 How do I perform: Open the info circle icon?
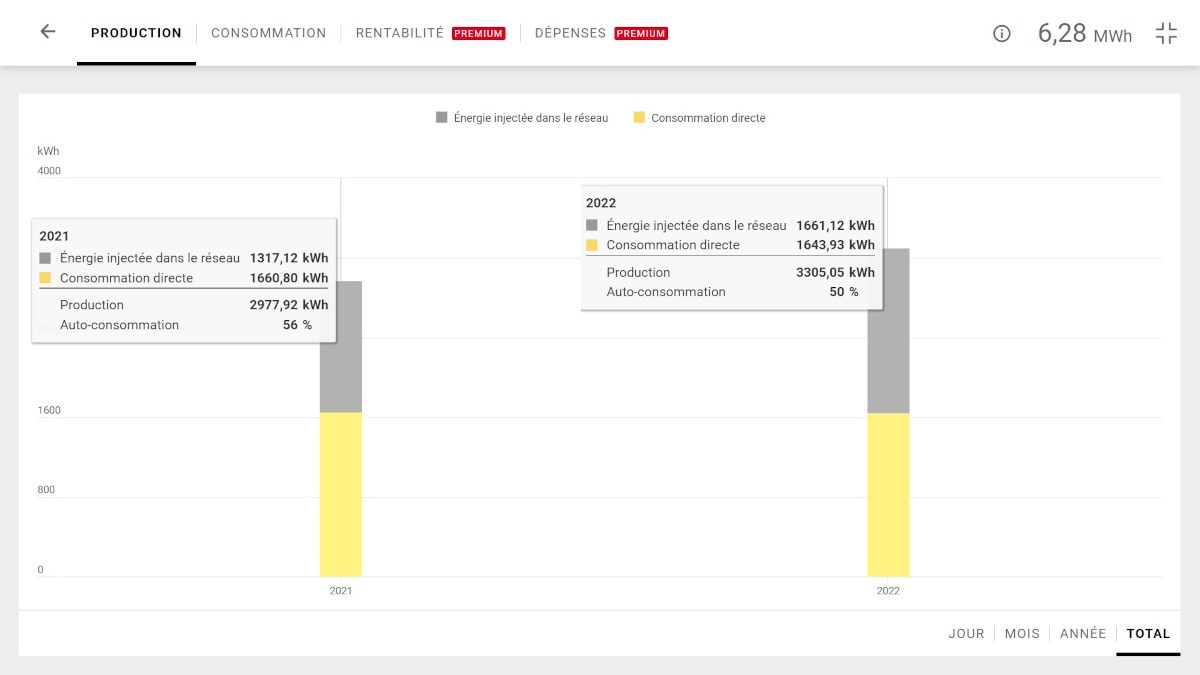tap(1001, 33)
